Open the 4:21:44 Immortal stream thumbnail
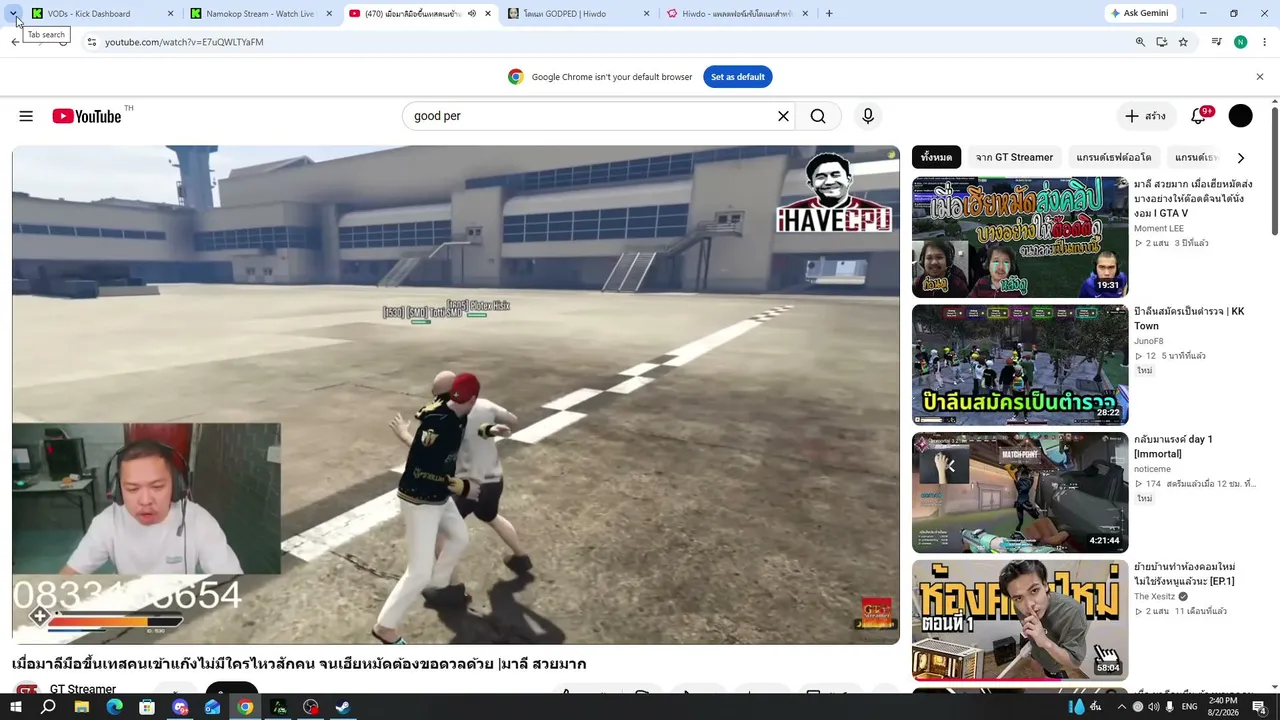 1020,492
